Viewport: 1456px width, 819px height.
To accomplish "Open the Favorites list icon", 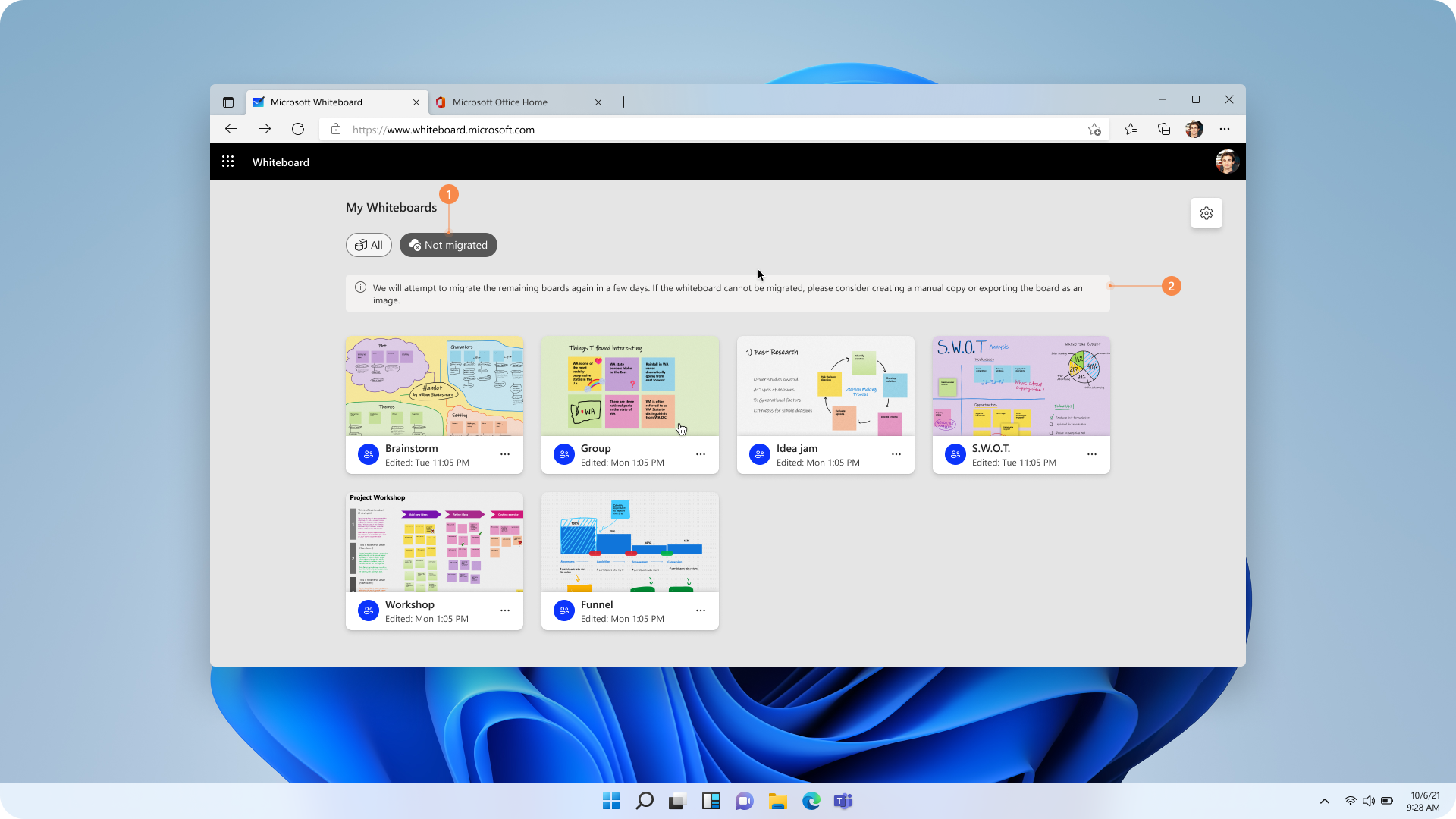I will [1131, 130].
